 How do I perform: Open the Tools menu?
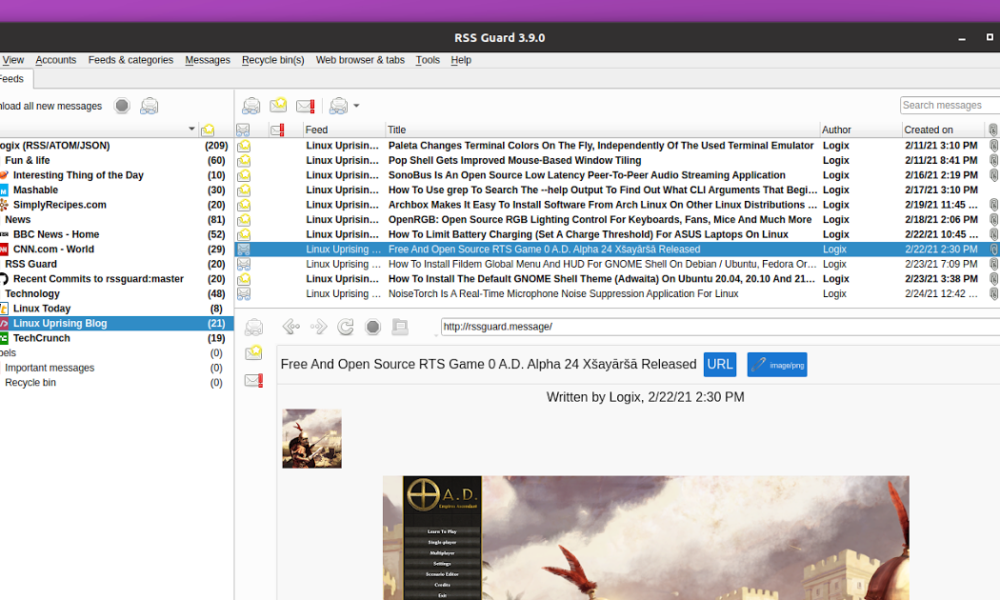(x=427, y=60)
